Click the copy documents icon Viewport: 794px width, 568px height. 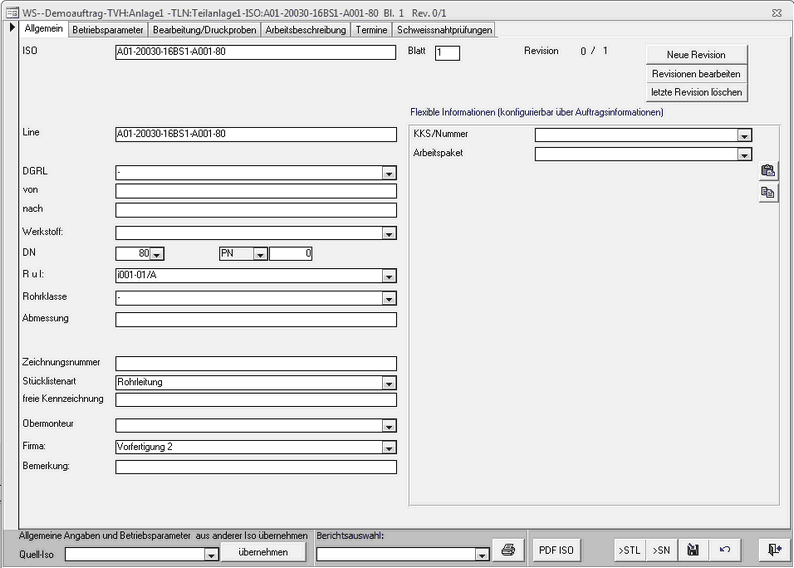click(767, 192)
